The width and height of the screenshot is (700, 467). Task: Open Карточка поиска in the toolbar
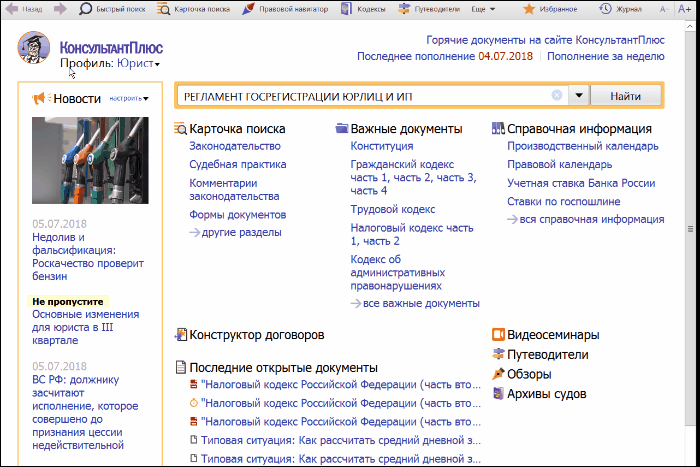click(x=194, y=9)
